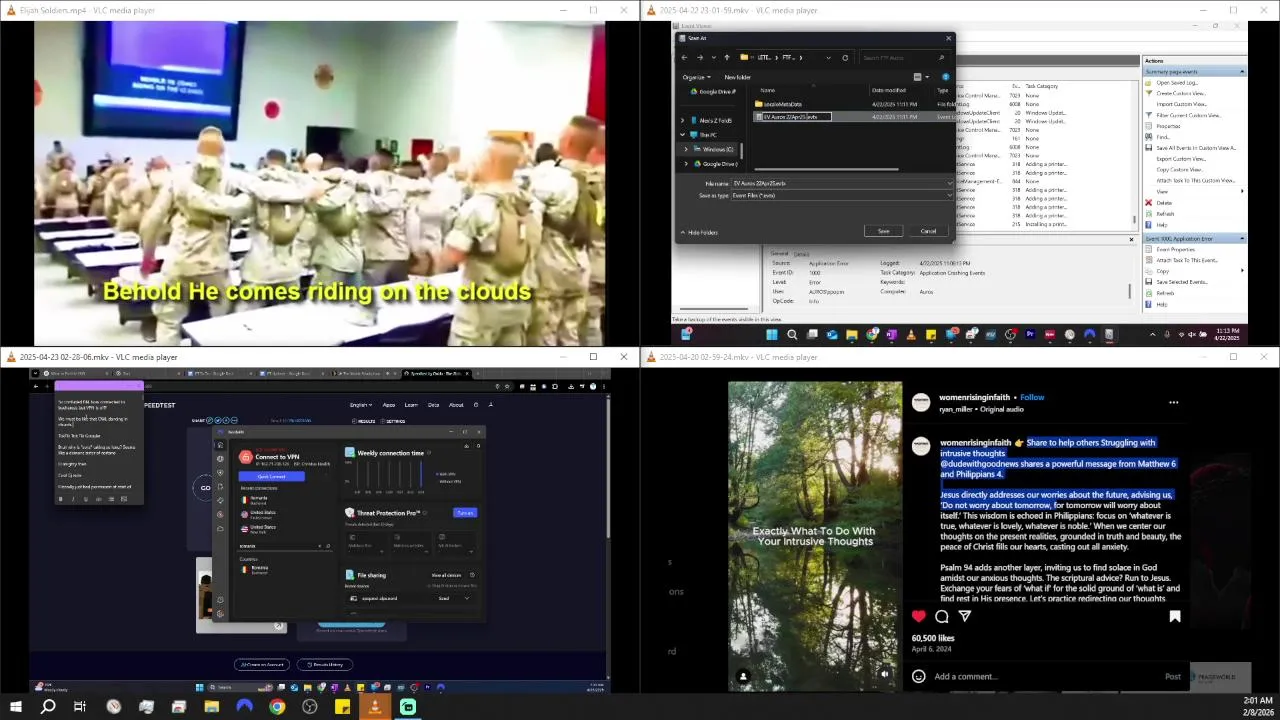Open the Windows Start menu on the bottom taskbar
The height and width of the screenshot is (720, 1280).
tap(15, 707)
